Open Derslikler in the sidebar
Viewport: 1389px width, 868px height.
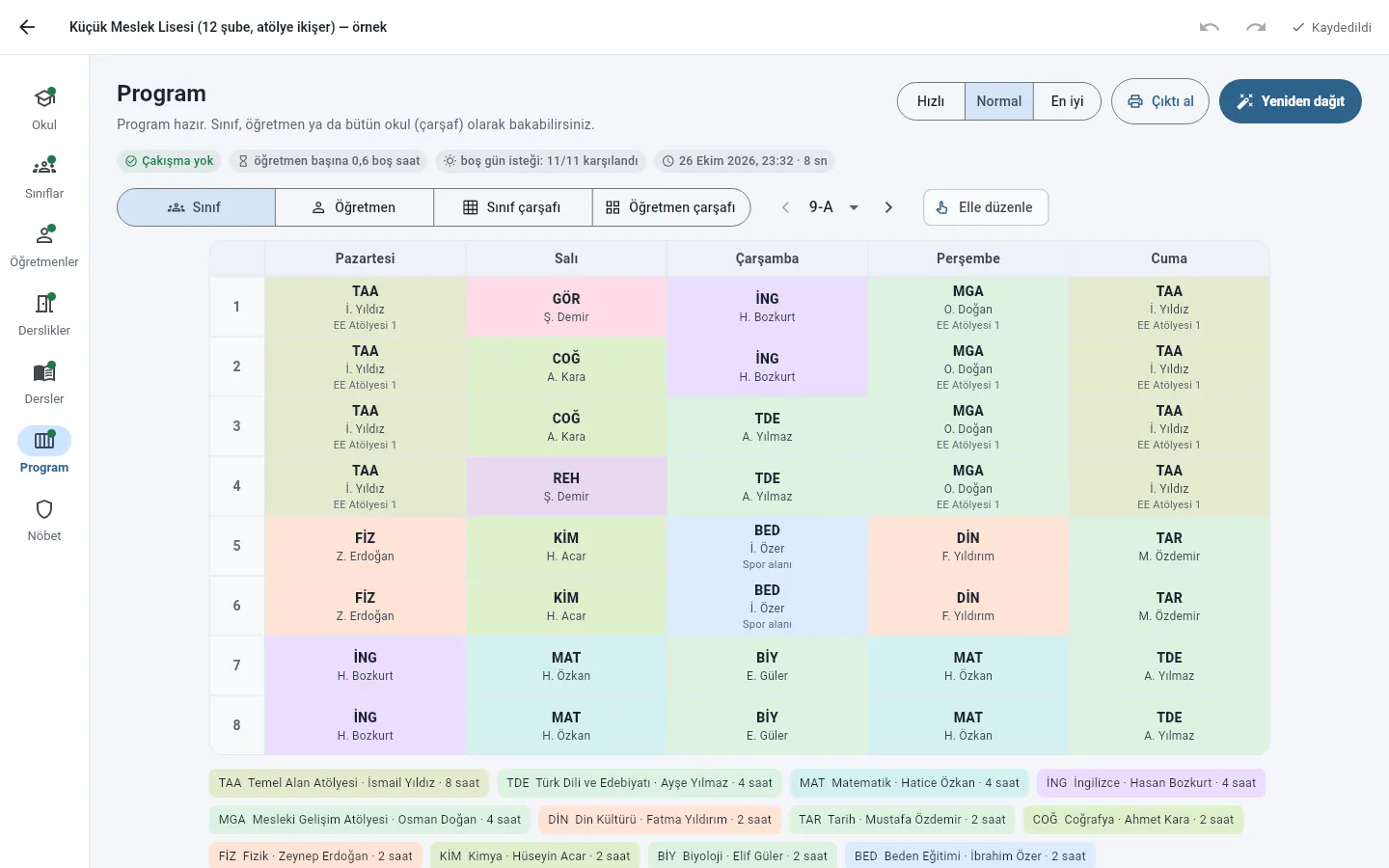(x=44, y=313)
